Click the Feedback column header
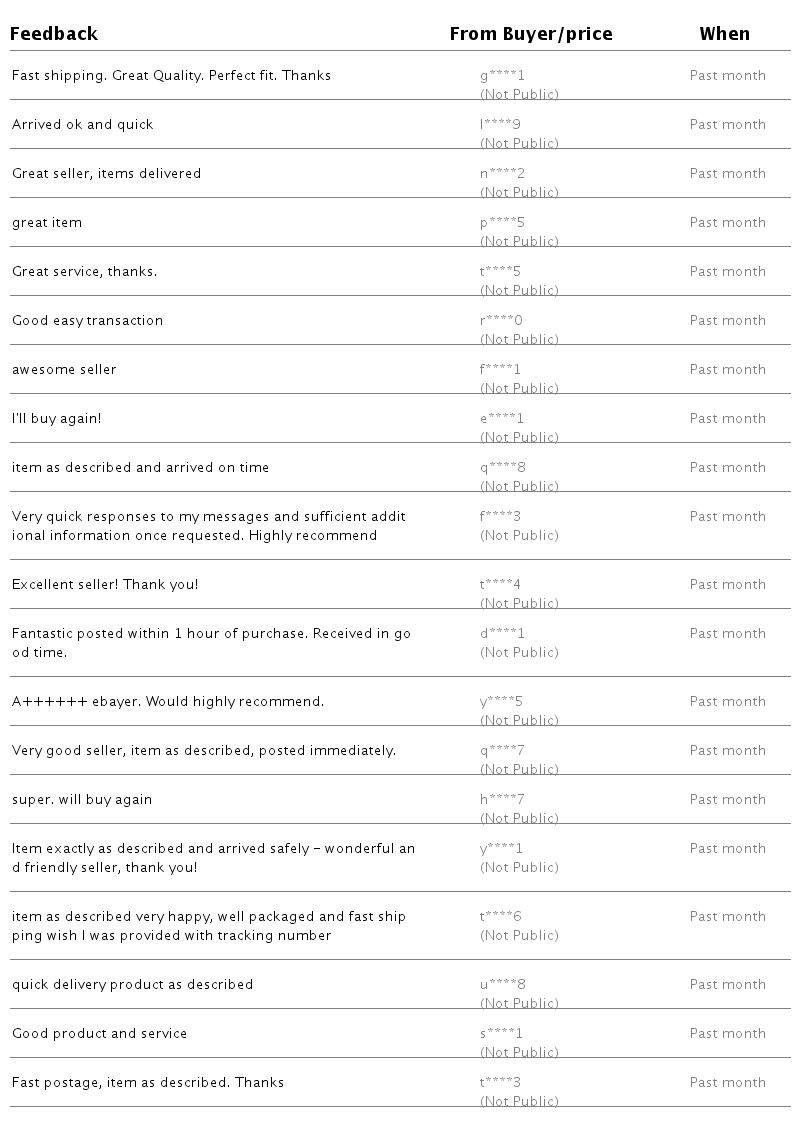The height and width of the screenshot is (1126, 800). coord(54,34)
